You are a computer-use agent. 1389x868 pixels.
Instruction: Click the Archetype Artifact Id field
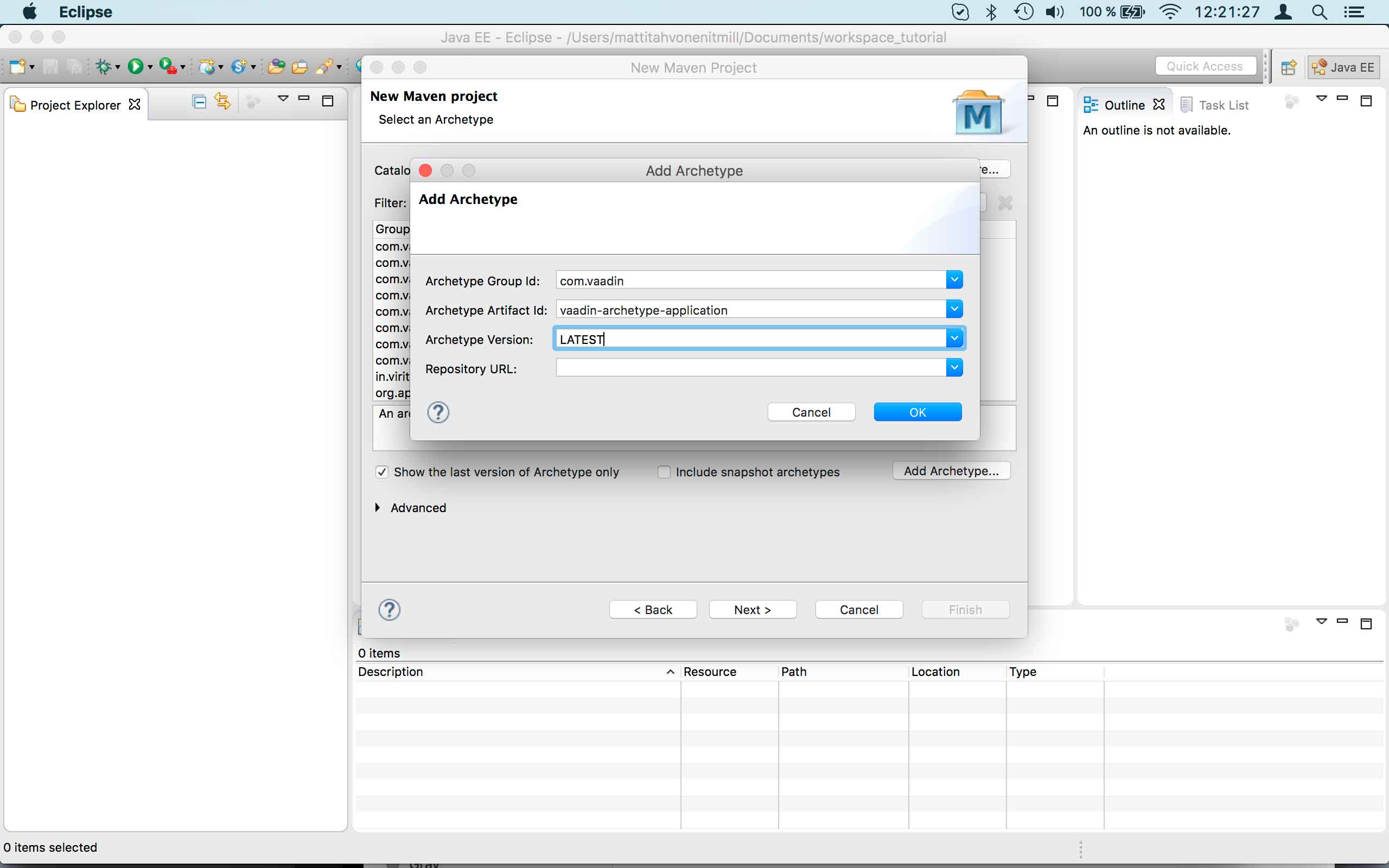[751, 309]
